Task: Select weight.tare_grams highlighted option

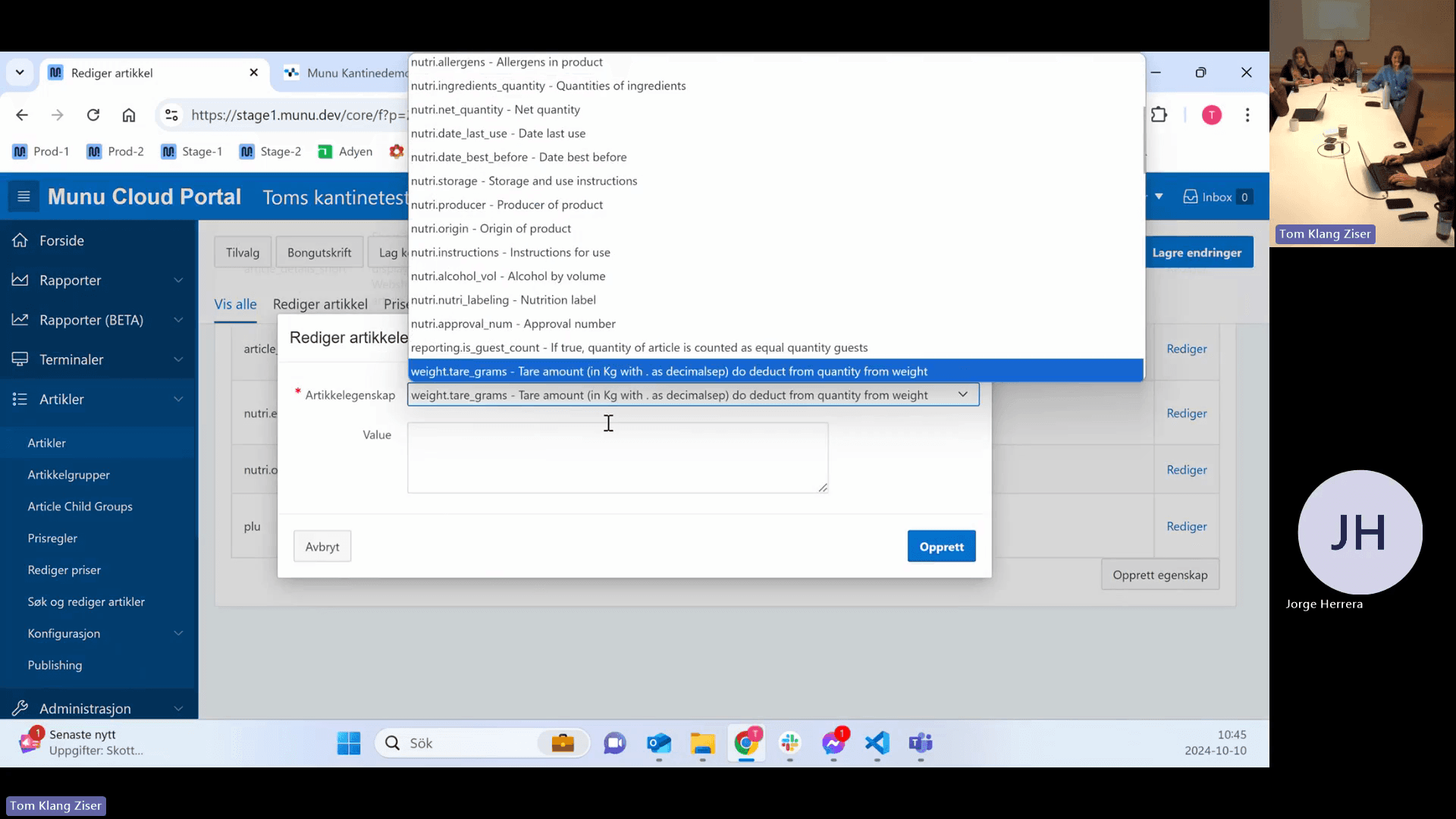Action: tap(776, 372)
